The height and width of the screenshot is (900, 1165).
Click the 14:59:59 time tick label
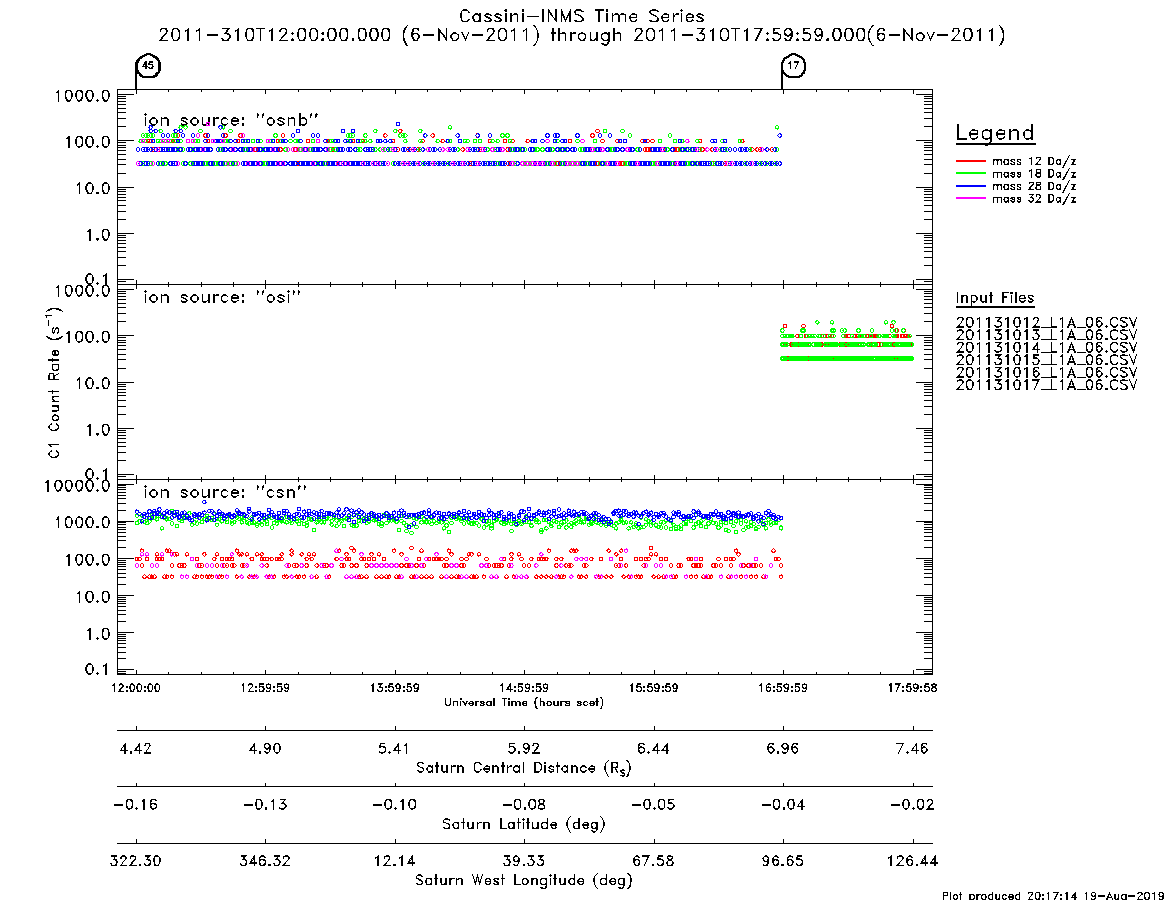pos(524,688)
